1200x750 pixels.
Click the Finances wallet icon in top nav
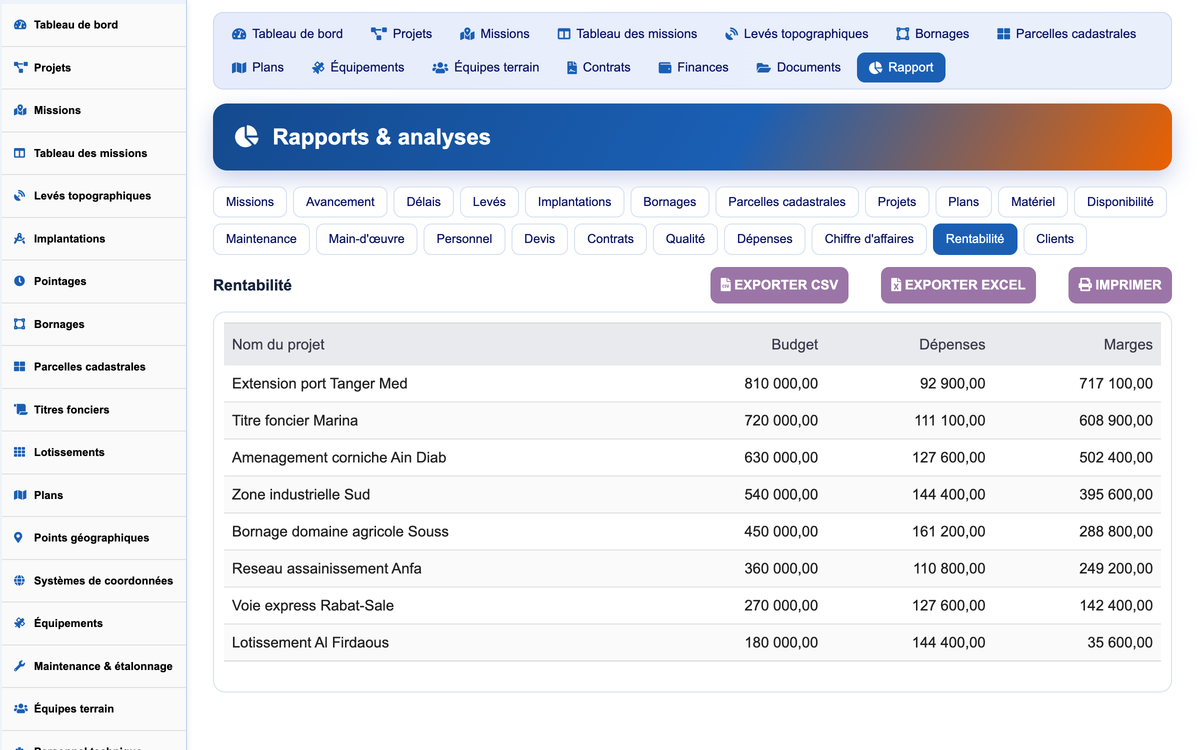click(665, 68)
